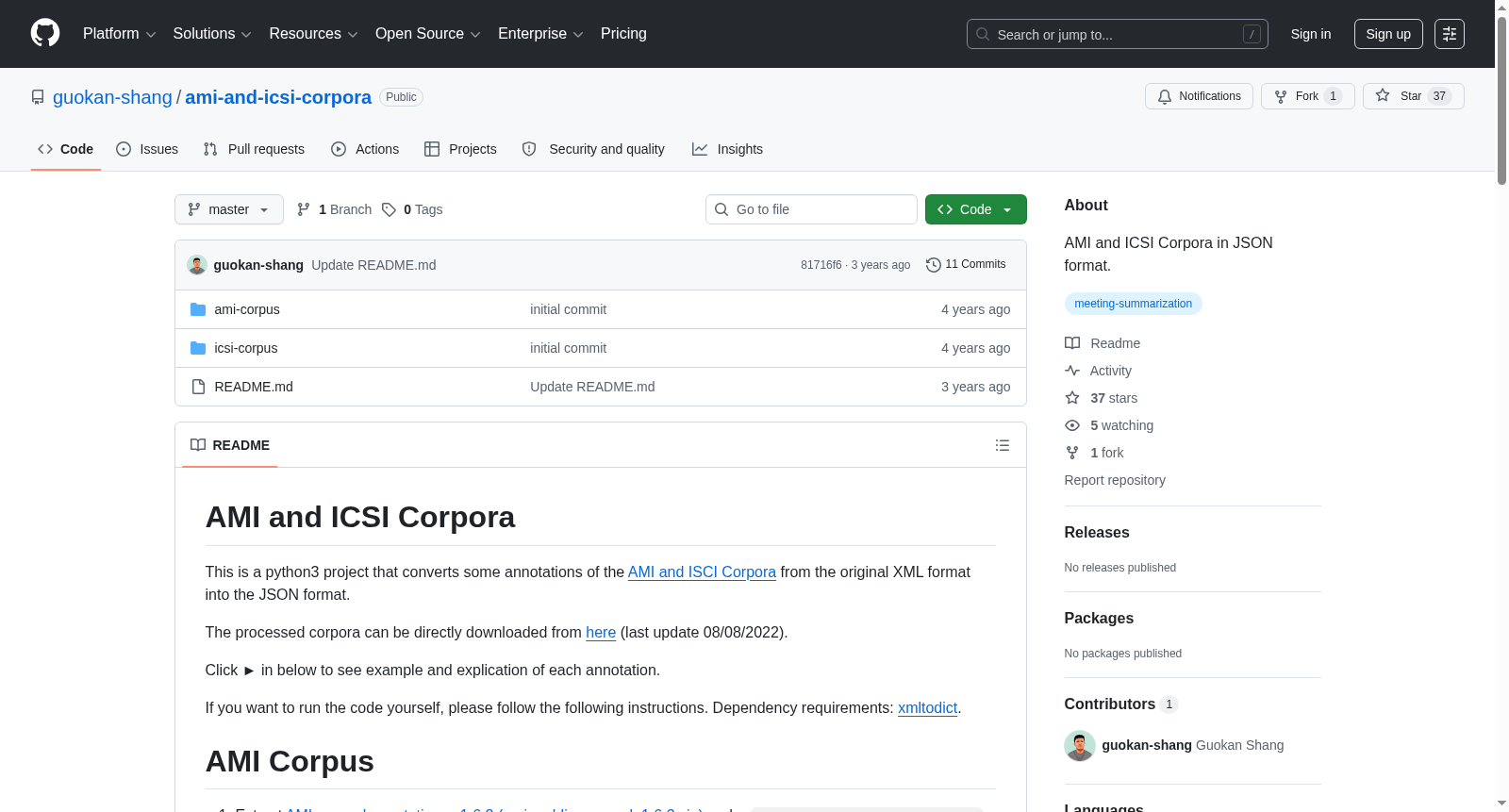This screenshot has width=1509, height=812.
Task: Fork this repository
Action: coord(1307,96)
